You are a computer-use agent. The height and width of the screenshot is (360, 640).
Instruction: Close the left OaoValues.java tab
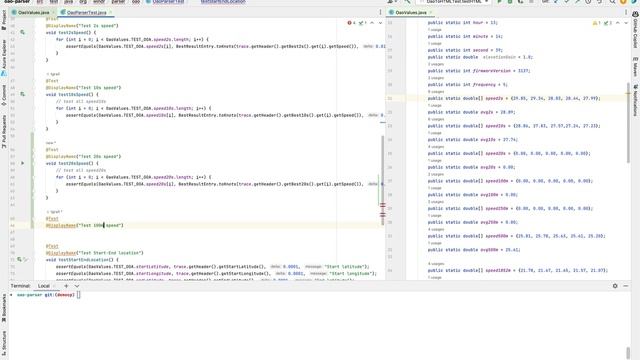(53, 13)
